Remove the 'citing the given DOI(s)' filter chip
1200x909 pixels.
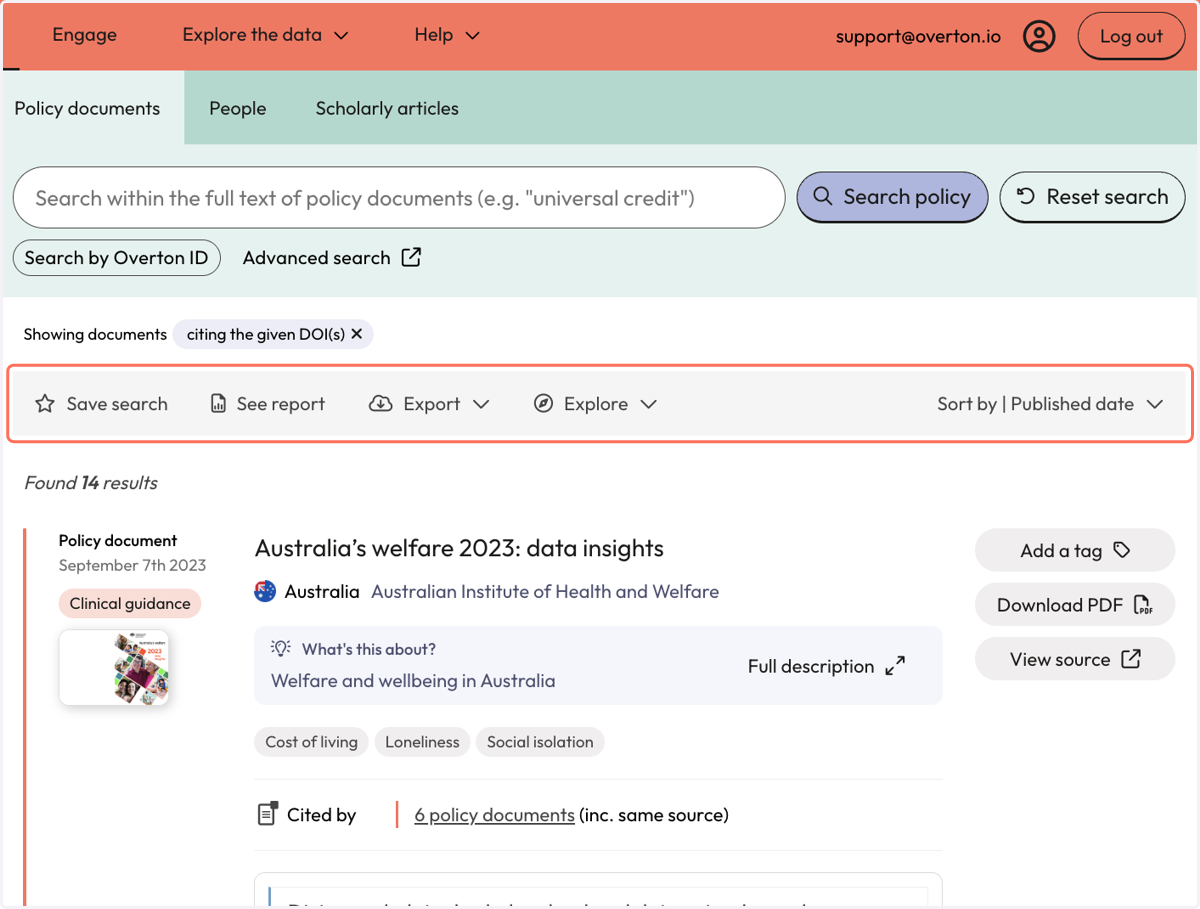pos(356,334)
